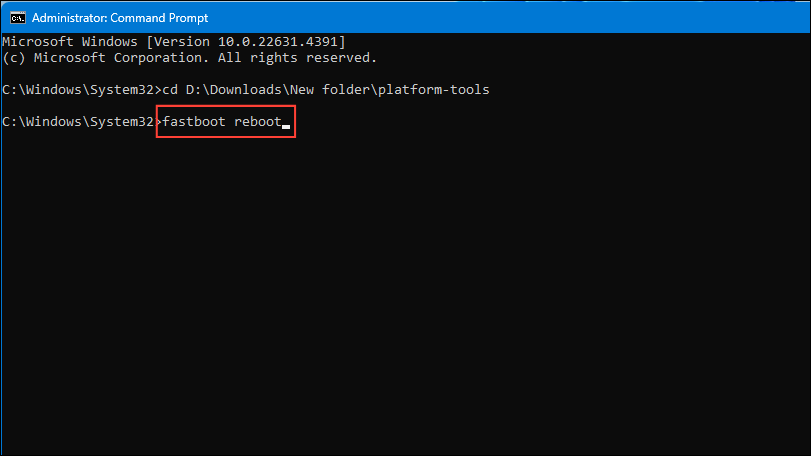The image size is (811, 456).
Task: Click the word New in the path
Action: (x=302, y=90)
